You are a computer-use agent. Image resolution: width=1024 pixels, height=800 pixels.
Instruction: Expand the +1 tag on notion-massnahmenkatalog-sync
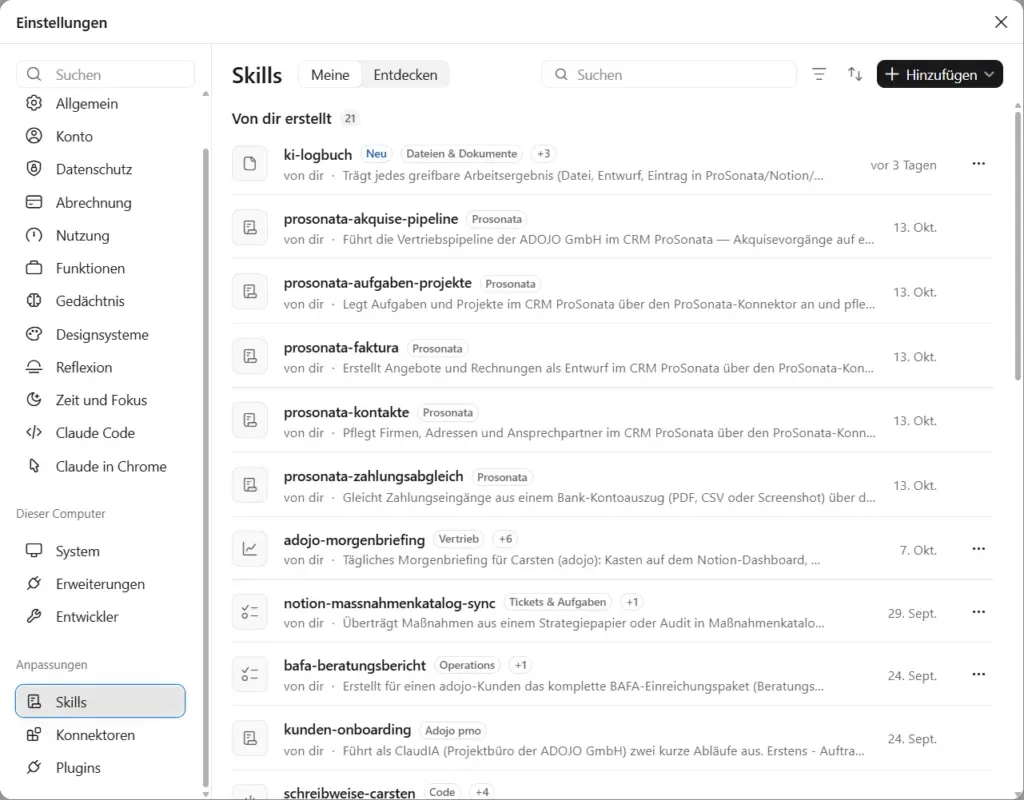click(632, 602)
